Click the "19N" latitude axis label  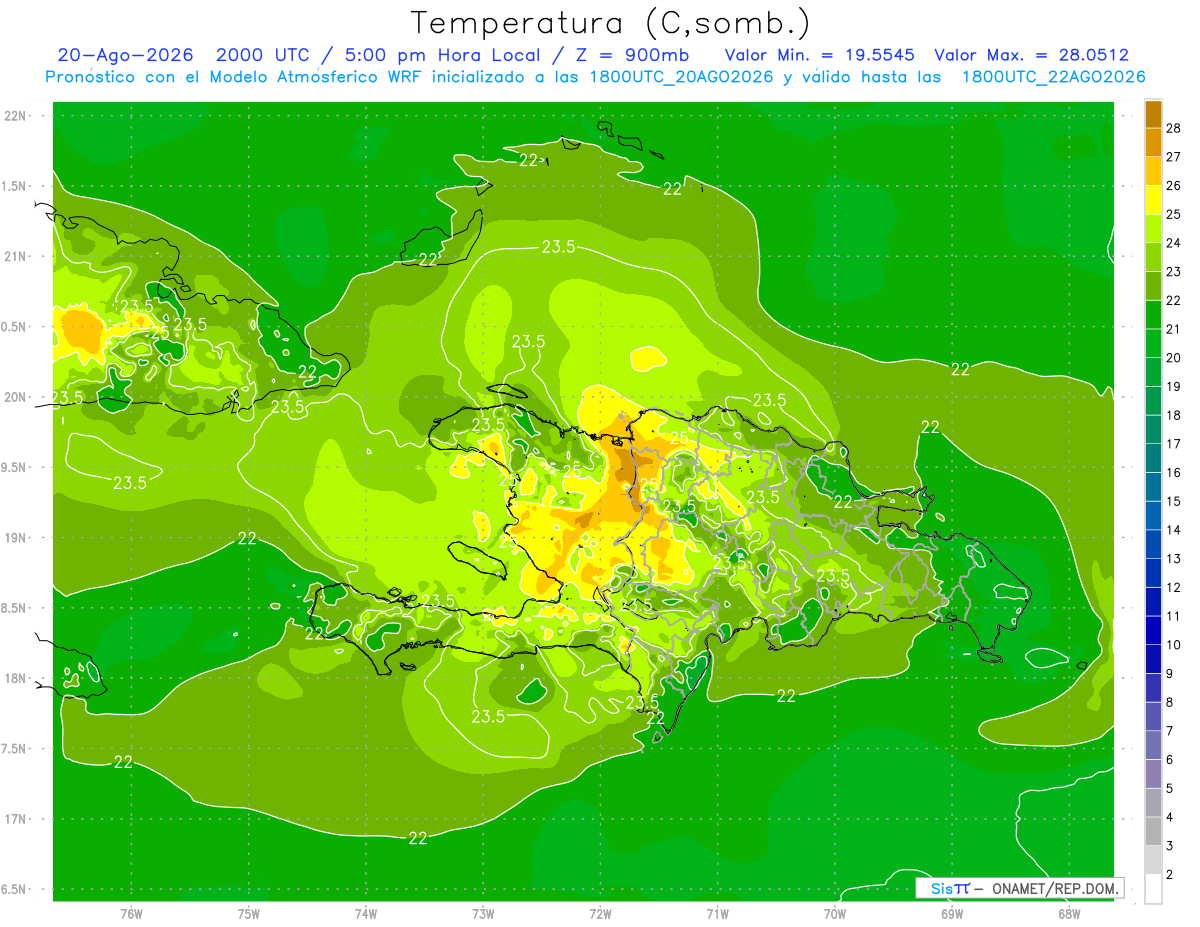tap(16, 538)
